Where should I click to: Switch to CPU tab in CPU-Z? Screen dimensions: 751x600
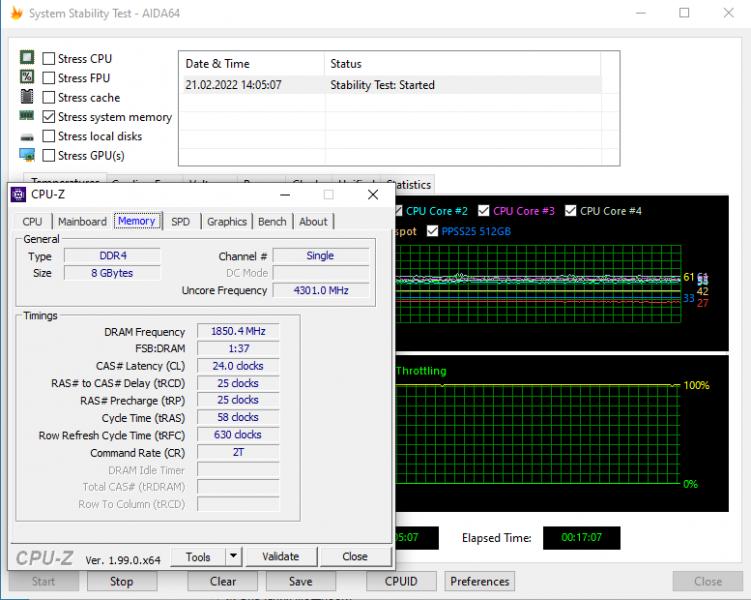(x=32, y=222)
